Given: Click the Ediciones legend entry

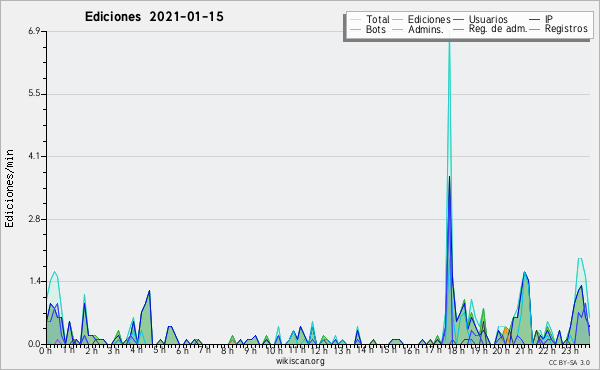Looking at the screenshot, I should click(421, 19).
